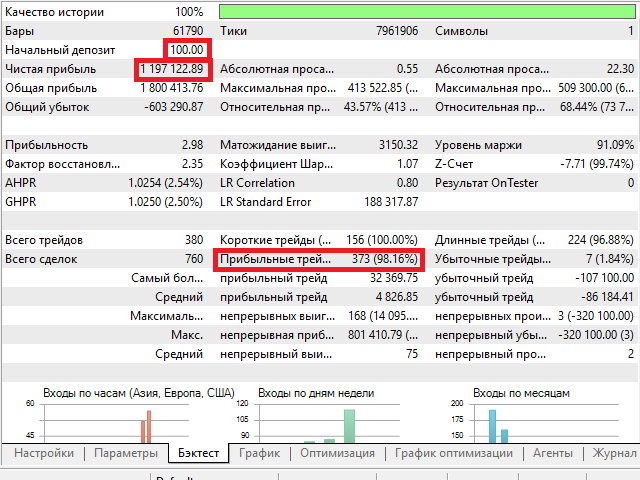The width and height of the screenshot is (640, 480).
Task: Click the Всего сделок value 760
Action: pyautogui.click(x=194, y=258)
